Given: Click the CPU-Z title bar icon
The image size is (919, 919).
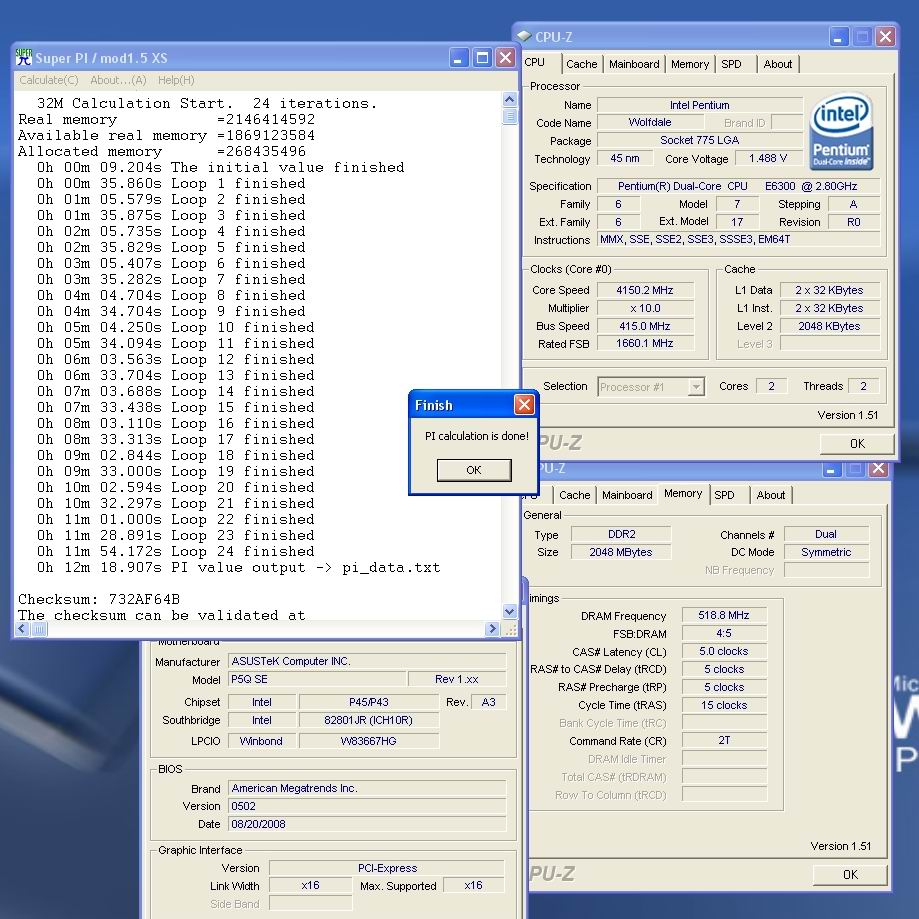Looking at the screenshot, I should point(525,36).
